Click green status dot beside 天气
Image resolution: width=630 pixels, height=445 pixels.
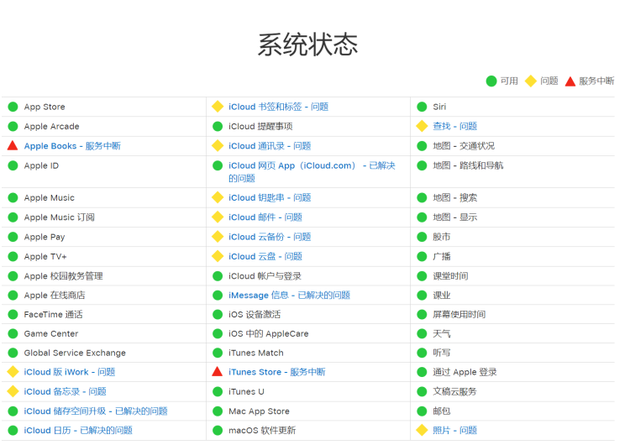pyautogui.click(x=422, y=333)
